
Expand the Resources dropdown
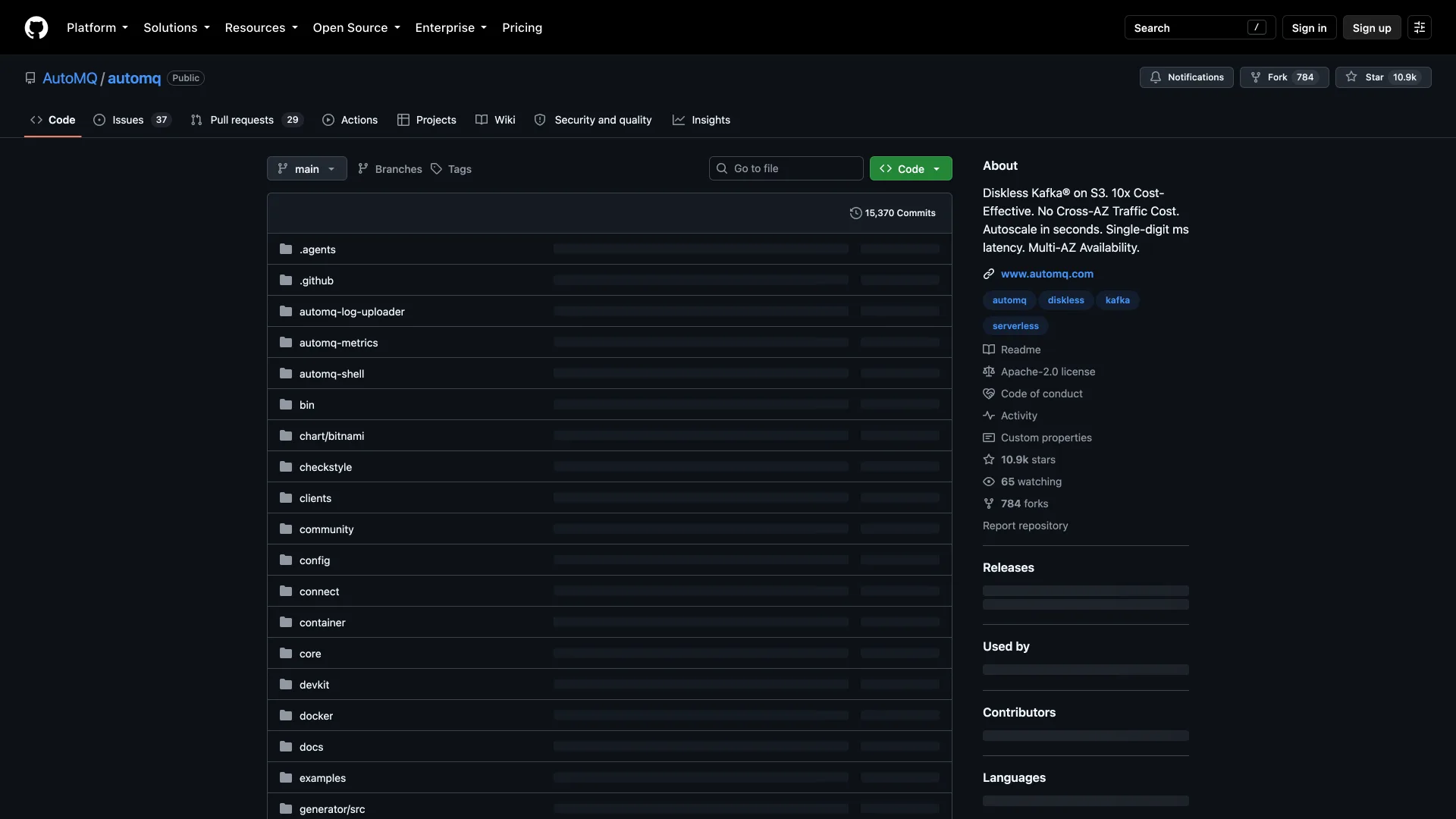tap(262, 27)
